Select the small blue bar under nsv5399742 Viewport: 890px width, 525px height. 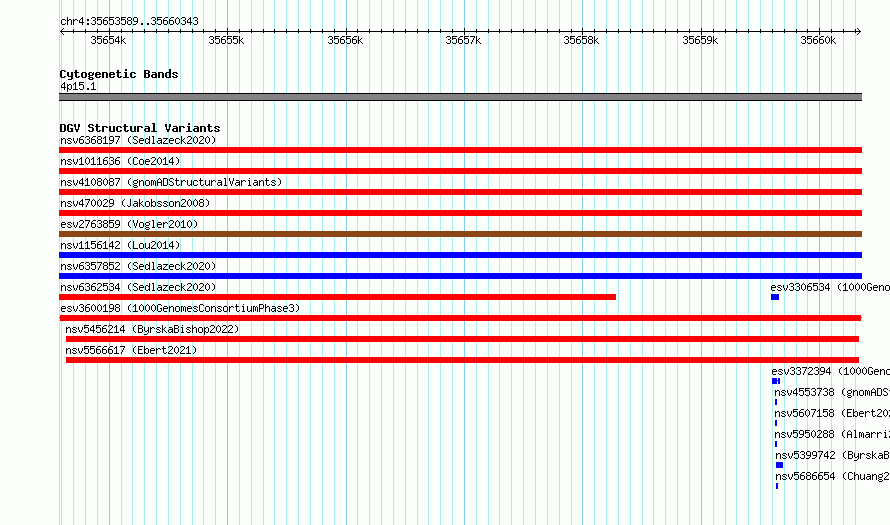[779, 465]
